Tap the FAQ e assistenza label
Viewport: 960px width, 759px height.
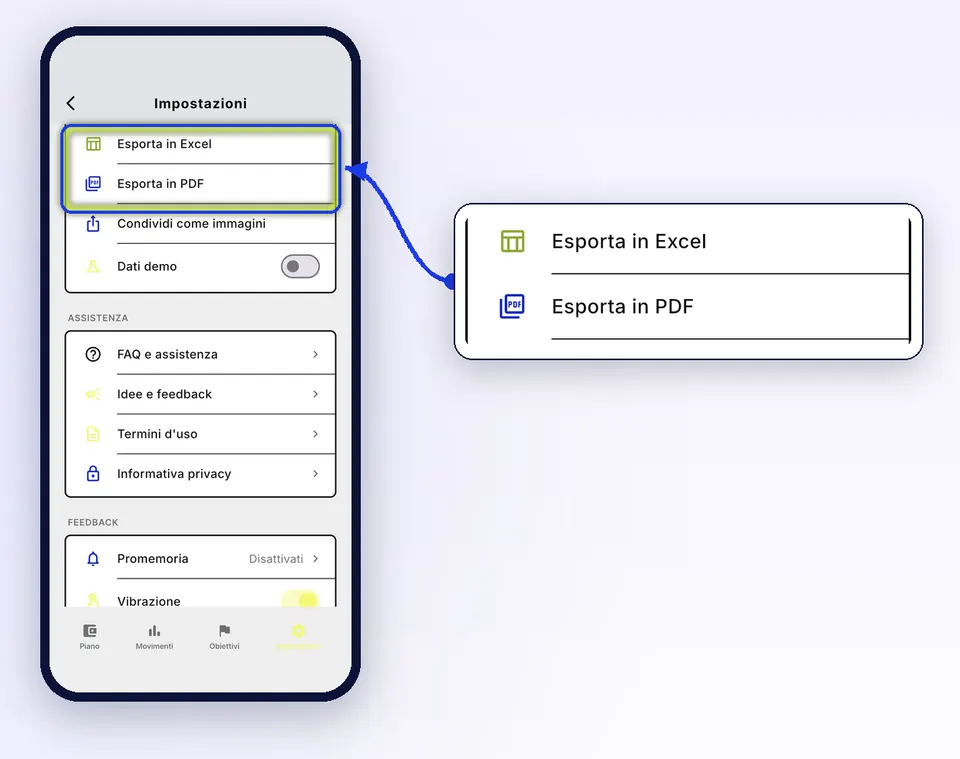pyautogui.click(x=167, y=354)
